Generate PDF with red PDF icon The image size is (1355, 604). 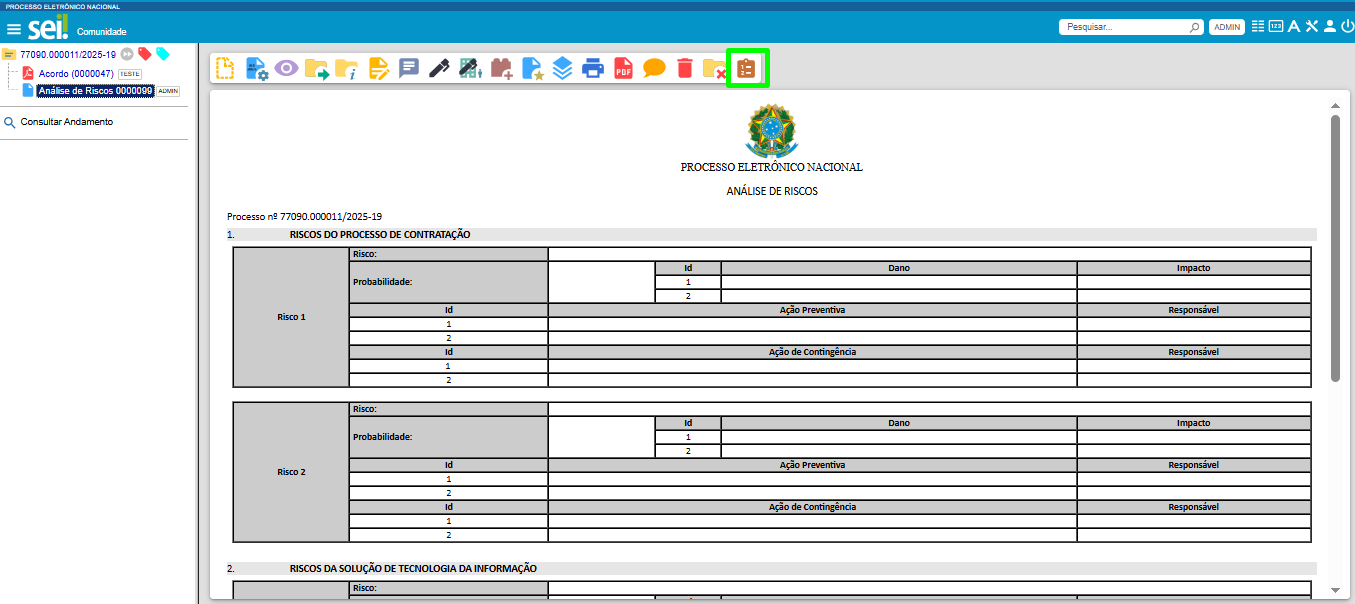tap(624, 68)
